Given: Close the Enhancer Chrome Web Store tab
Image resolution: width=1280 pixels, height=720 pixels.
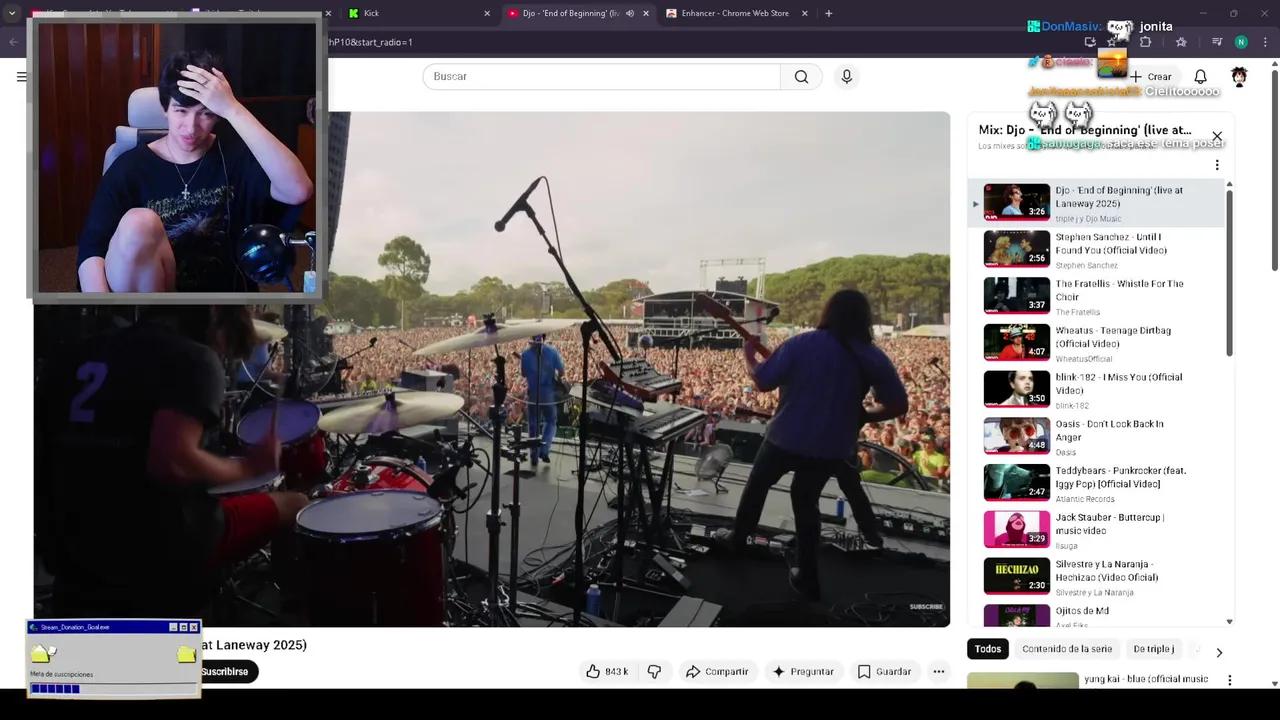Looking at the screenshot, I should pyautogui.click(x=804, y=13).
